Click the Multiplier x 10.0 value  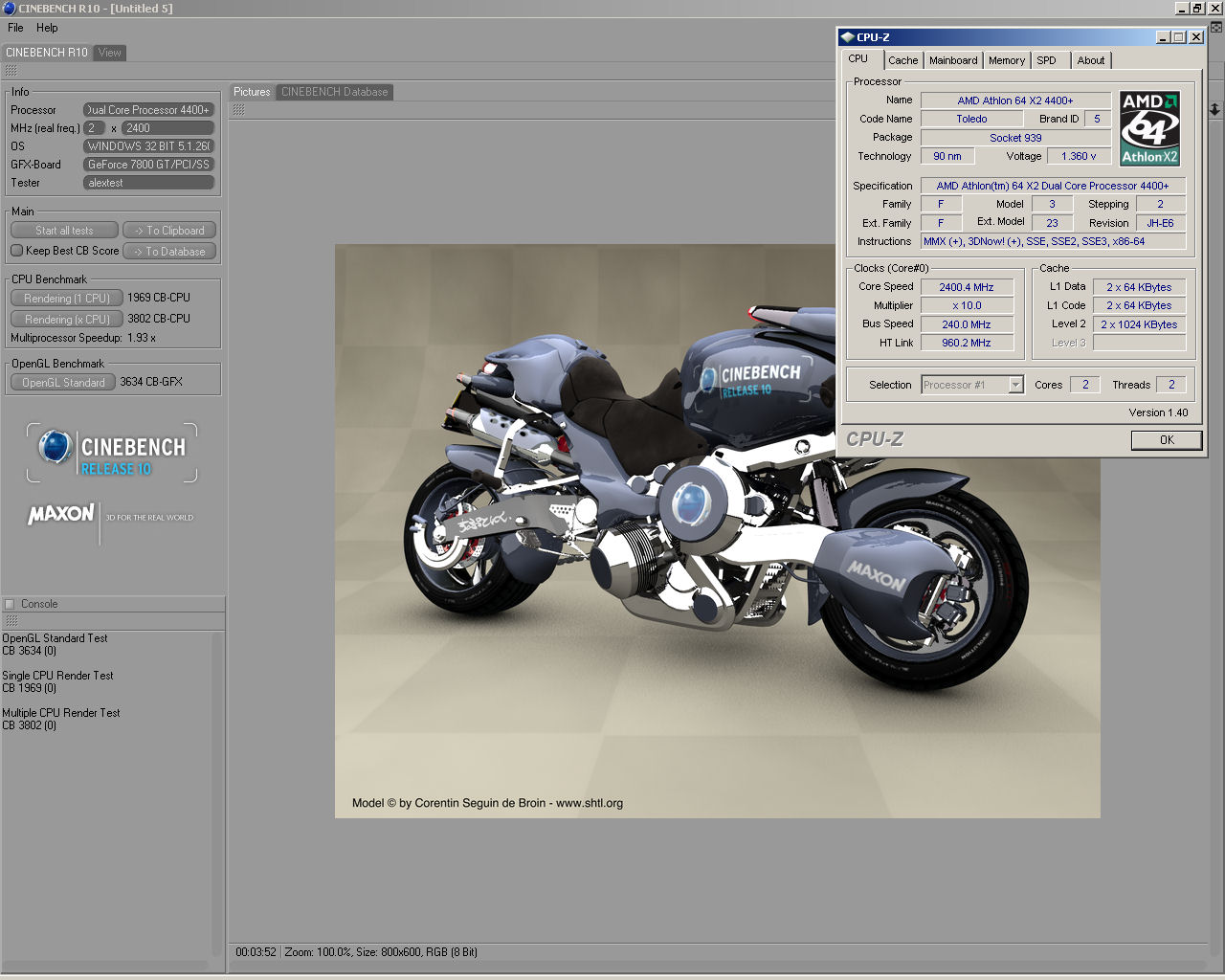[x=967, y=305]
